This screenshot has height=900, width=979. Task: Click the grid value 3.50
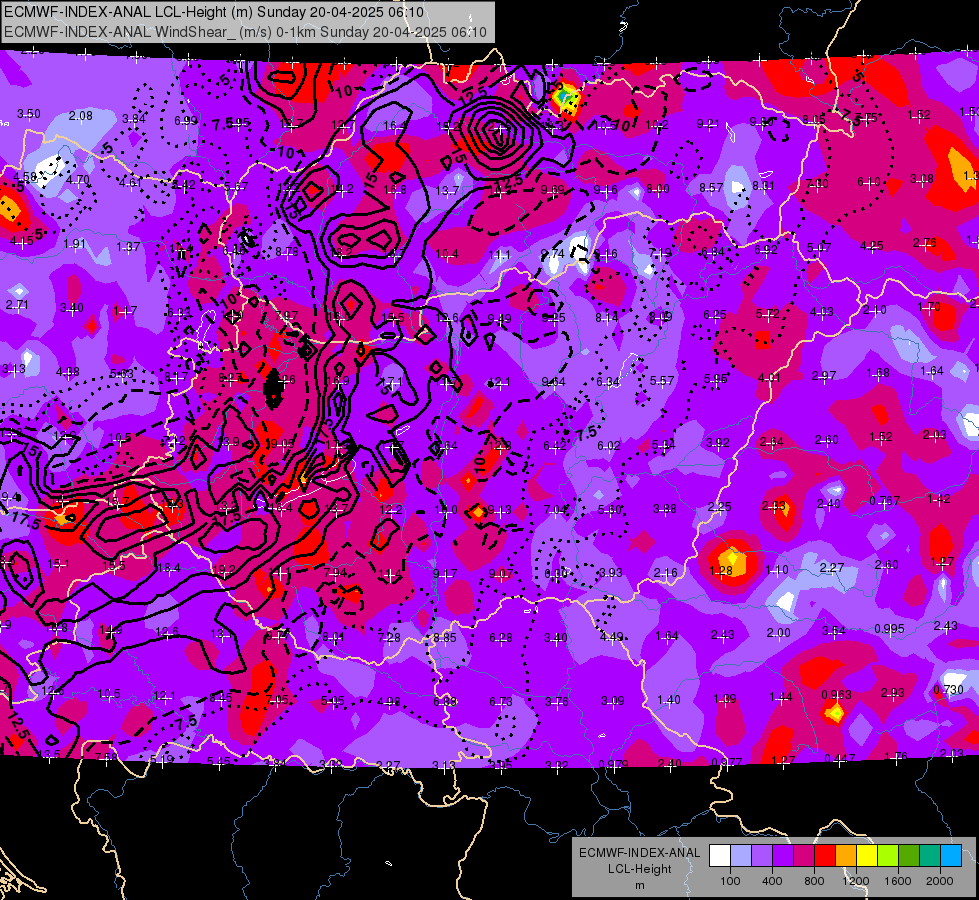[29, 114]
